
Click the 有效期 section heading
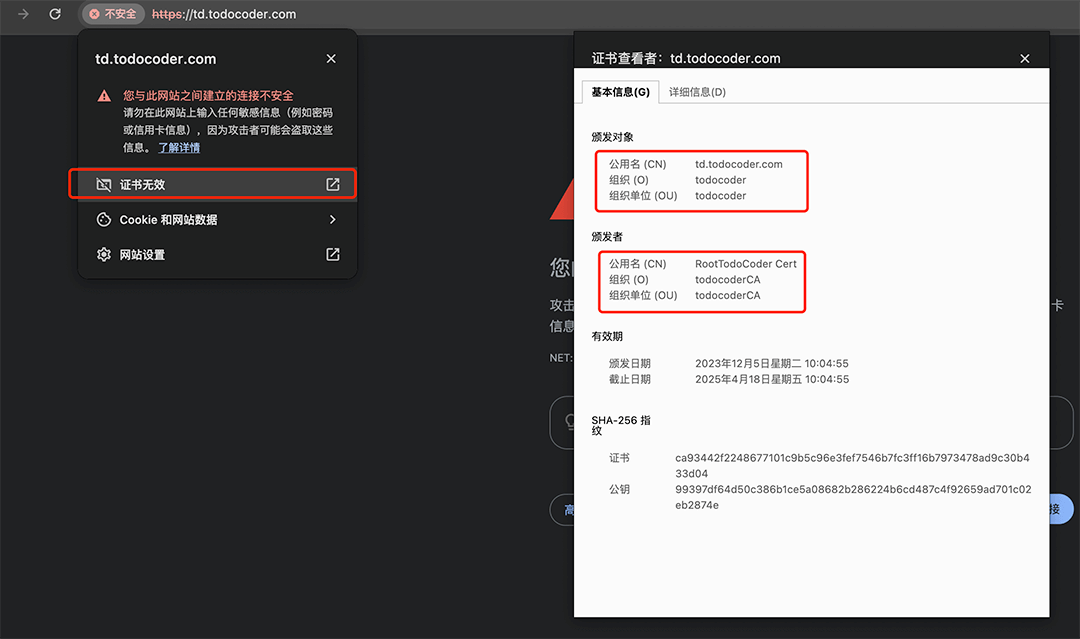(607, 337)
